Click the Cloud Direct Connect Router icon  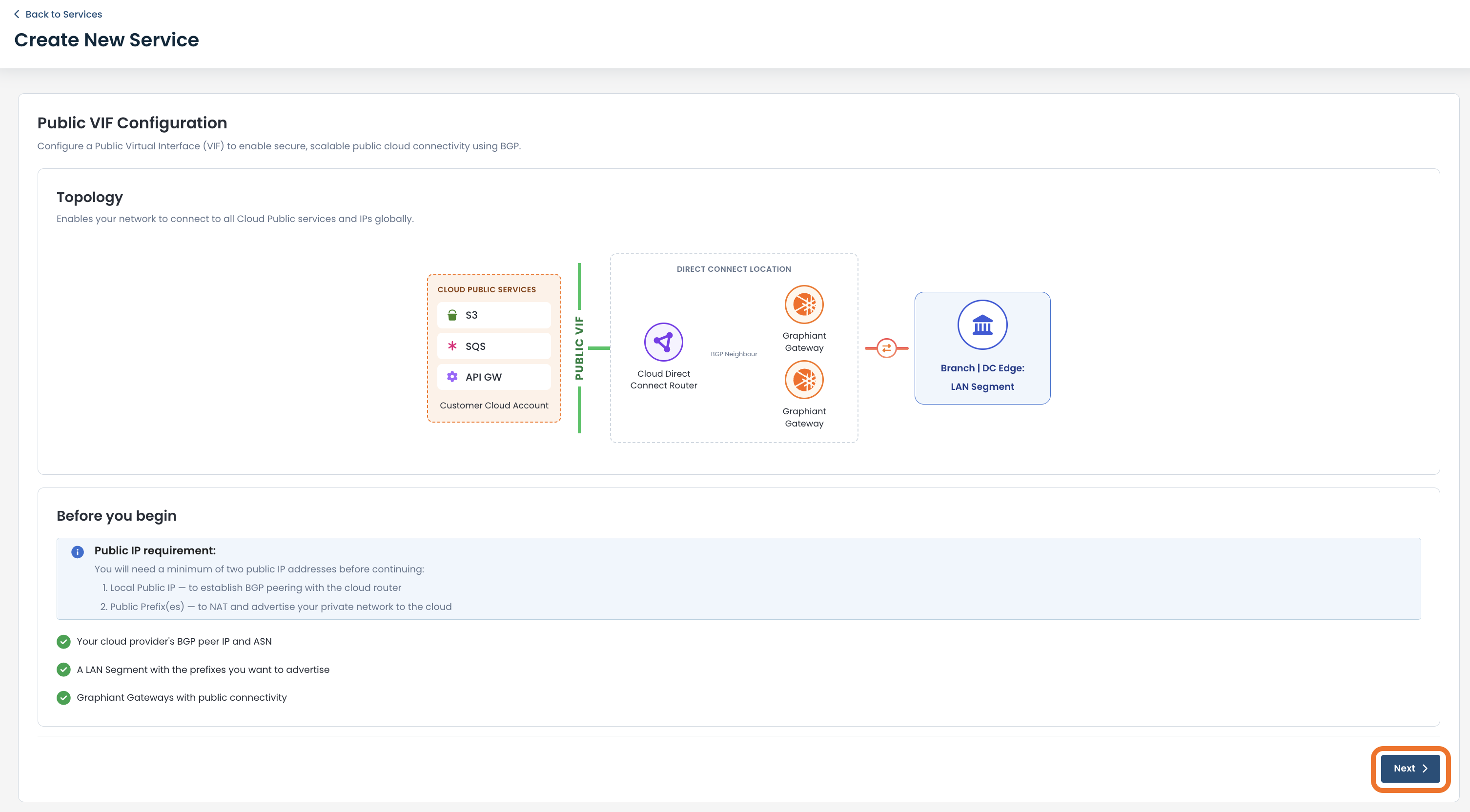[663, 342]
